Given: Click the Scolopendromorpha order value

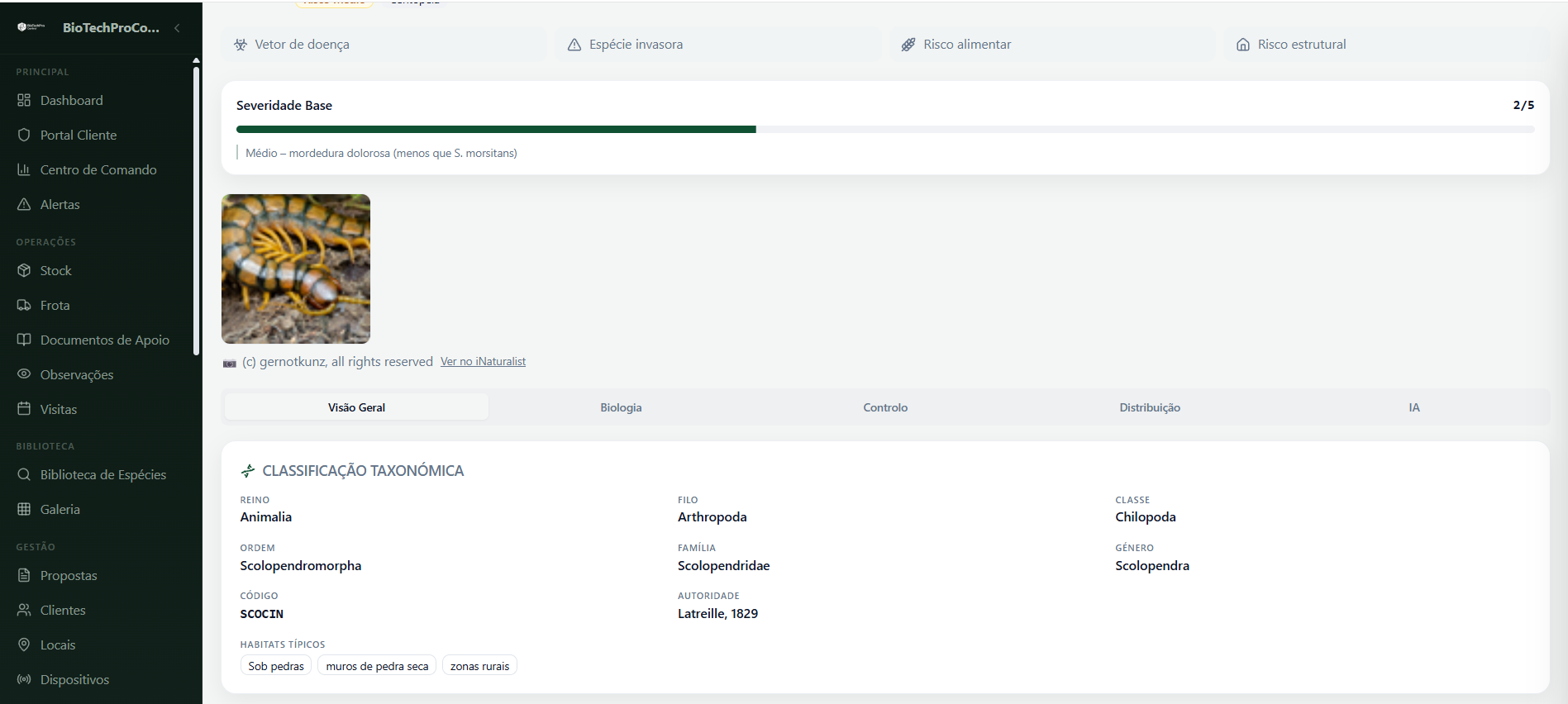Looking at the screenshot, I should click(301, 566).
